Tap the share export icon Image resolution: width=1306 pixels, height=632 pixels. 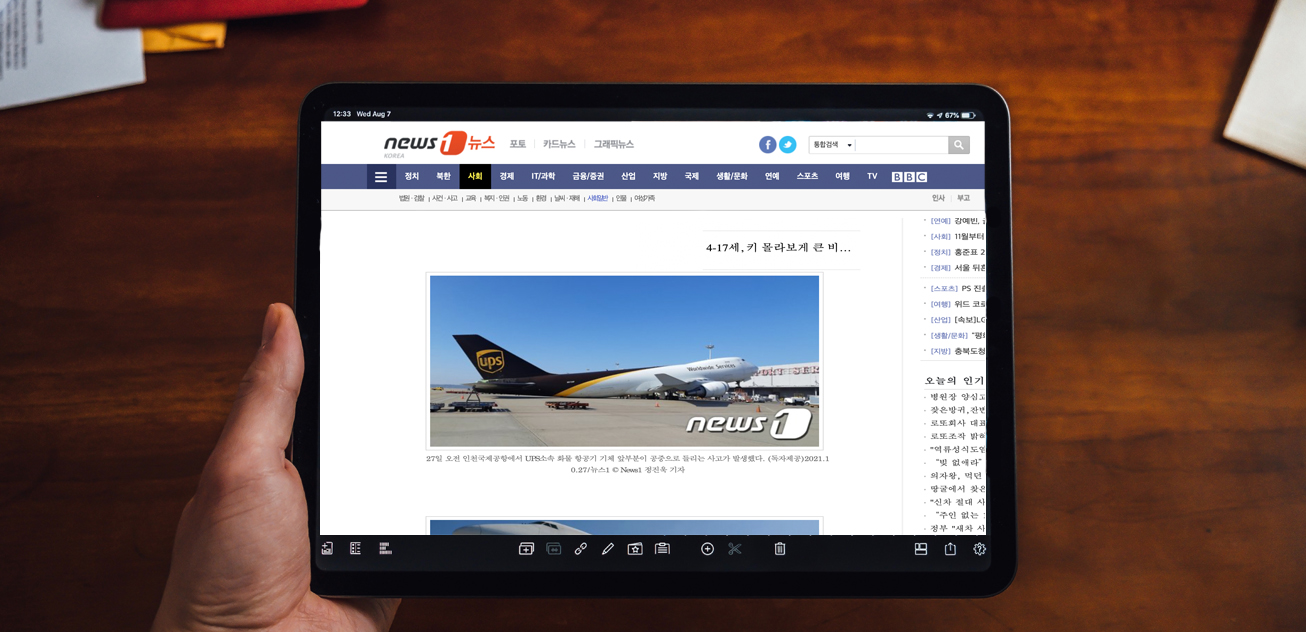click(950, 549)
